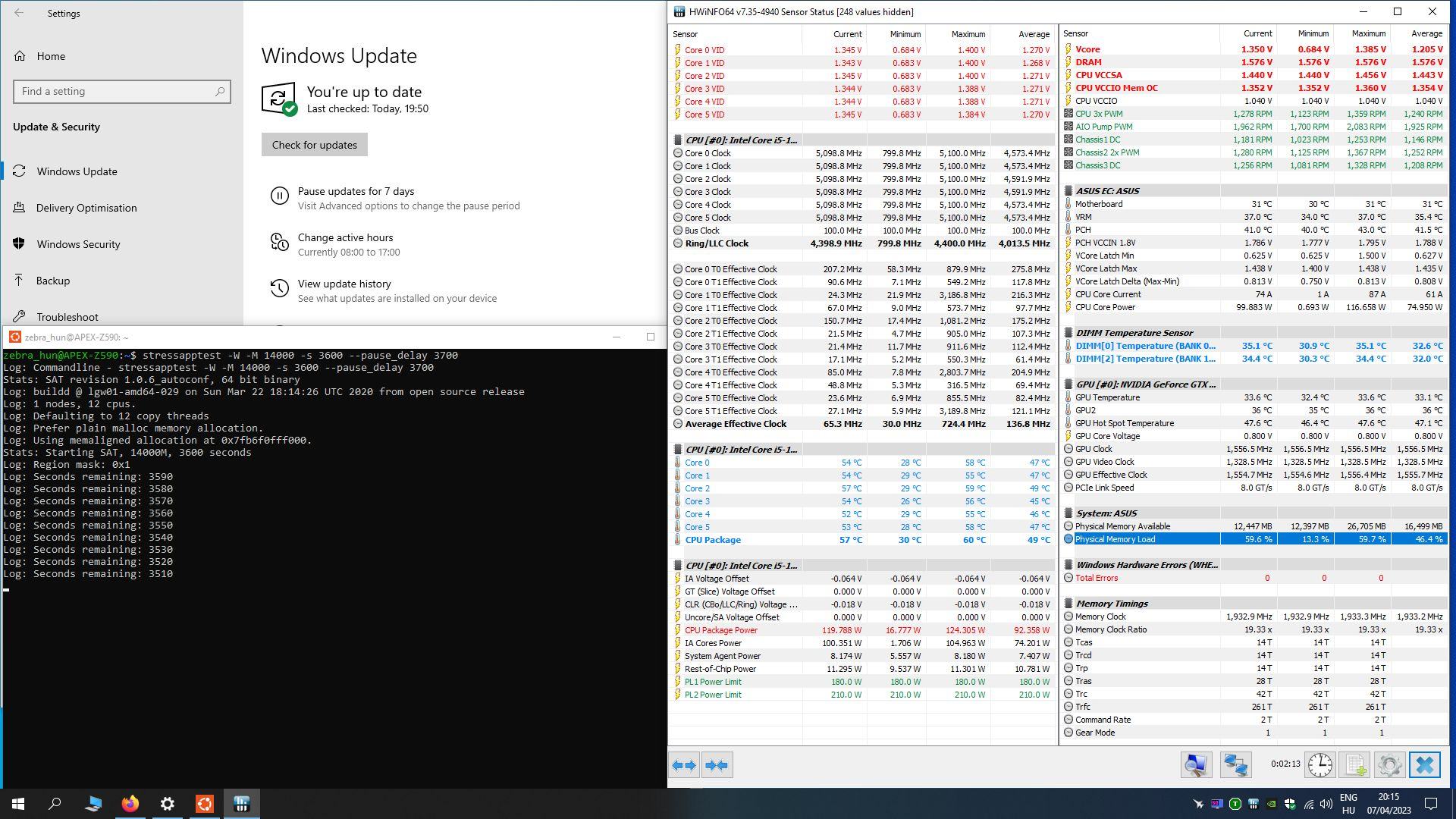
Task: Click the network remote monitoring icon
Action: pos(1235,764)
